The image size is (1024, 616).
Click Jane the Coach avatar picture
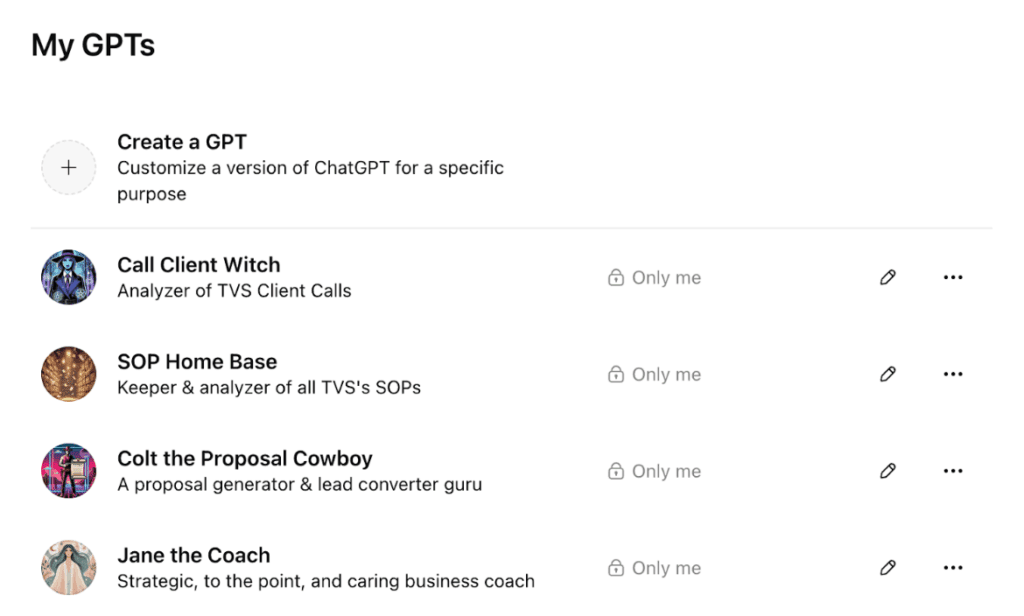coord(69,568)
